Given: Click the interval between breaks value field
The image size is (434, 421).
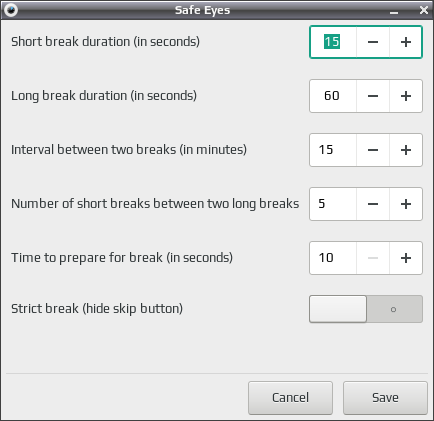Looking at the screenshot, I should [333, 150].
